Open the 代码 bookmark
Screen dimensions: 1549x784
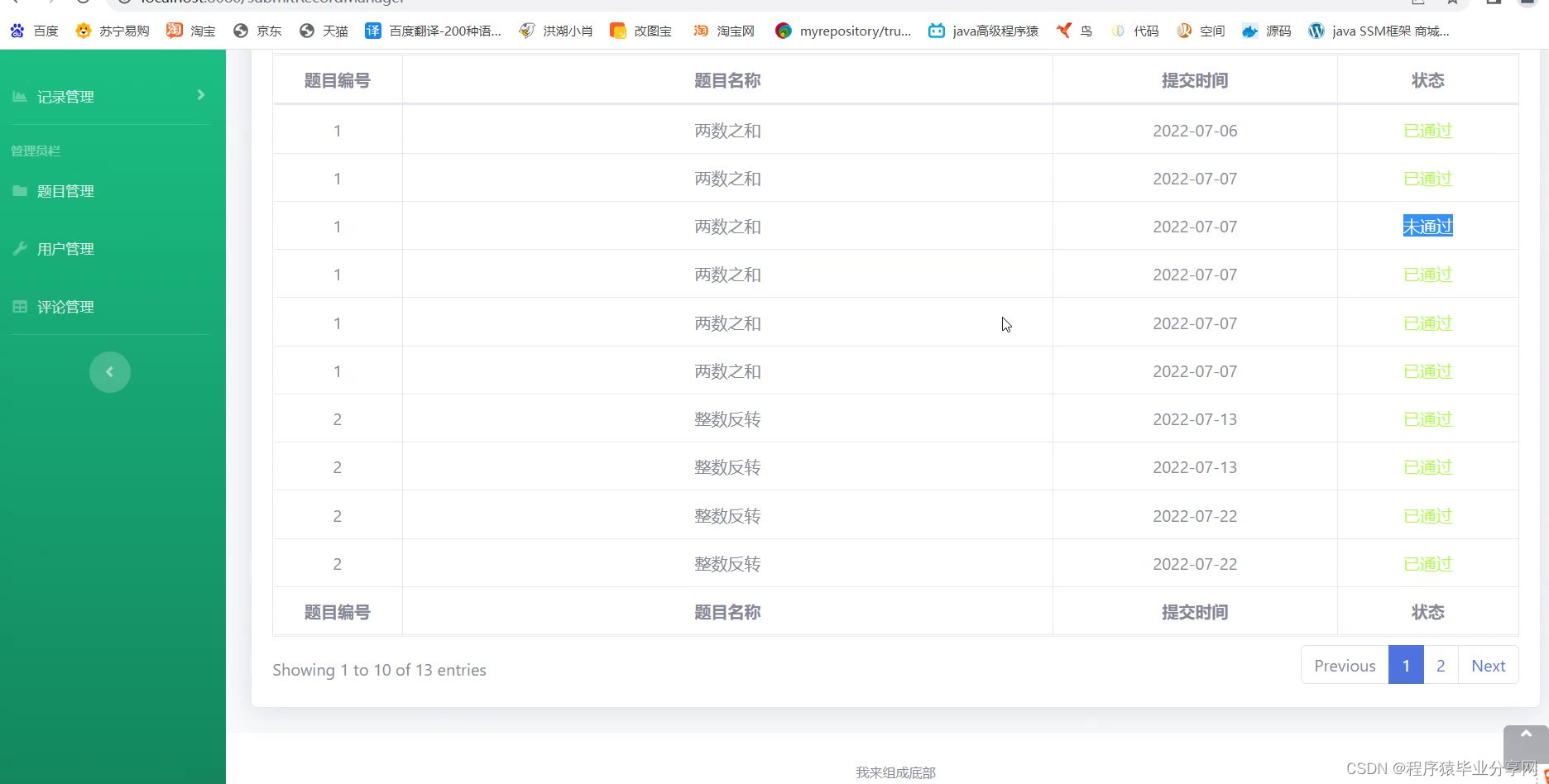[x=1134, y=31]
